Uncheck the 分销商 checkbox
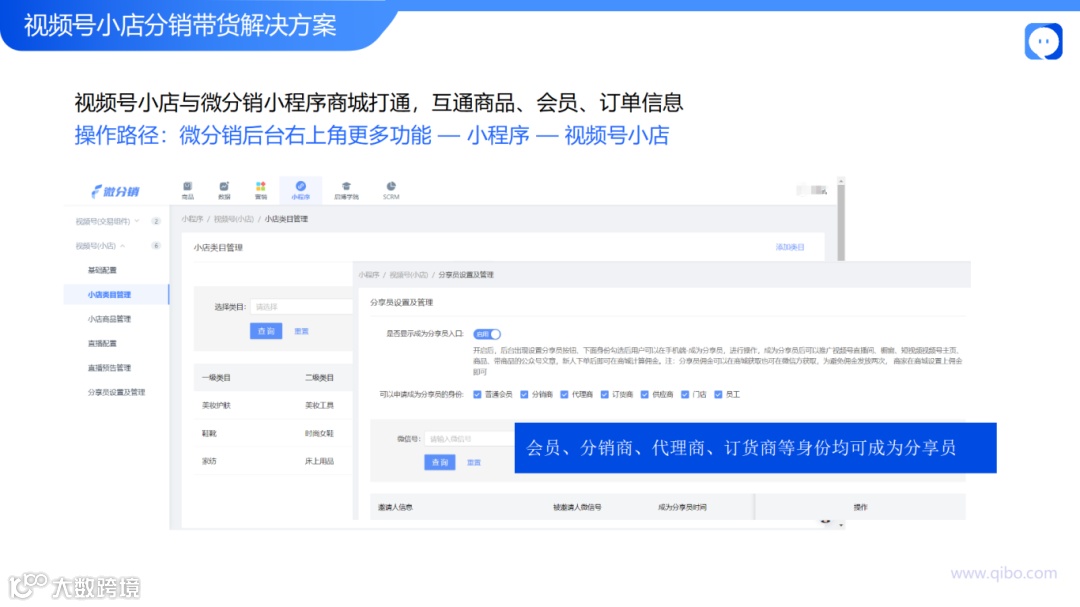This screenshot has height=607, width=1080. click(x=524, y=395)
